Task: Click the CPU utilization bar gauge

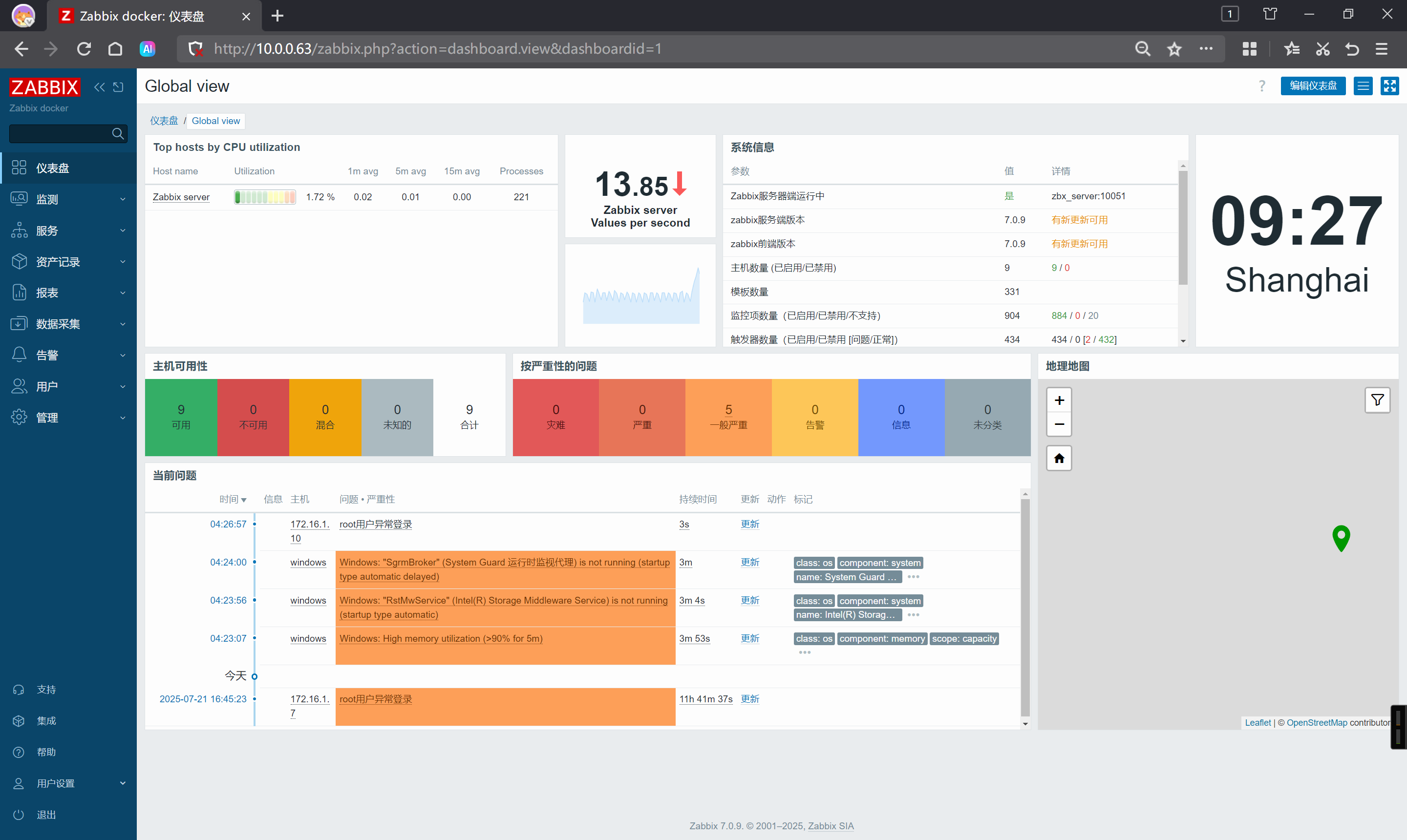Action: [x=264, y=197]
